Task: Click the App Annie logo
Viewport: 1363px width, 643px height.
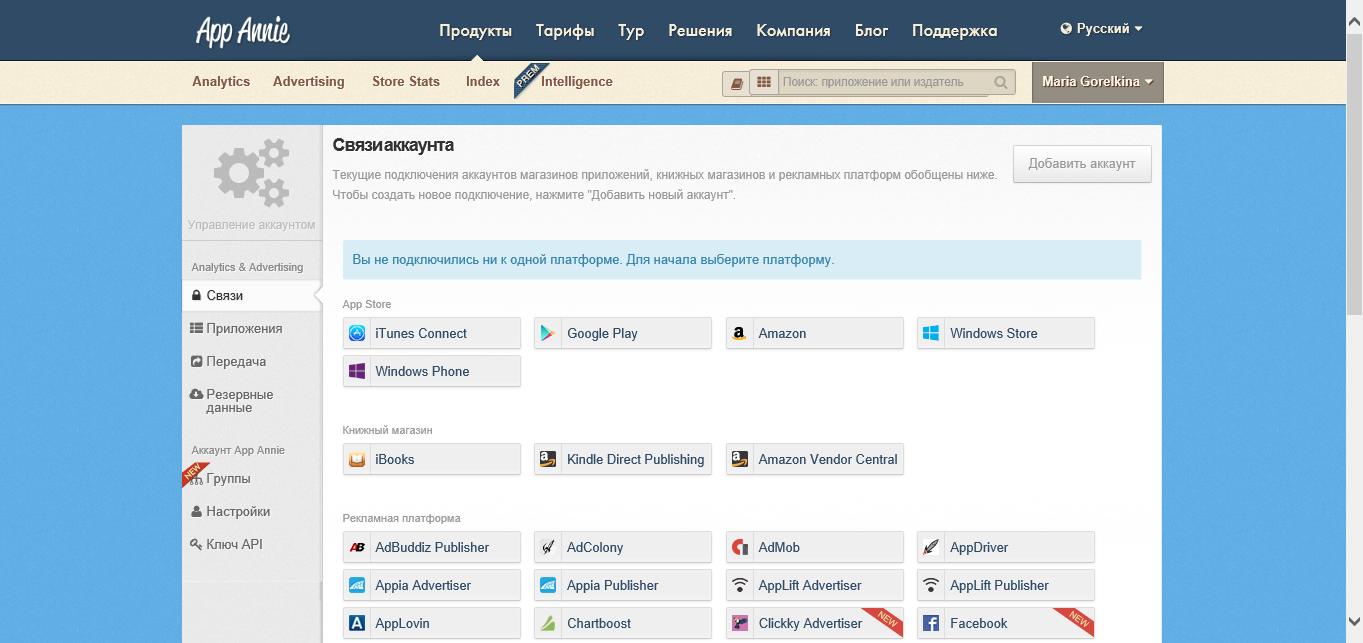Action: pos(242,31)
